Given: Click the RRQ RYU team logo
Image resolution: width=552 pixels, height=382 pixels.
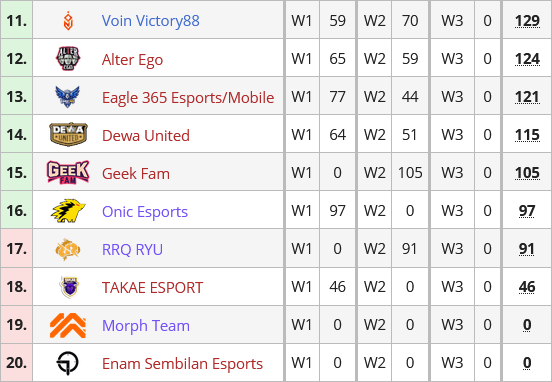Looking at the screenshot, I should coord(68,249).
